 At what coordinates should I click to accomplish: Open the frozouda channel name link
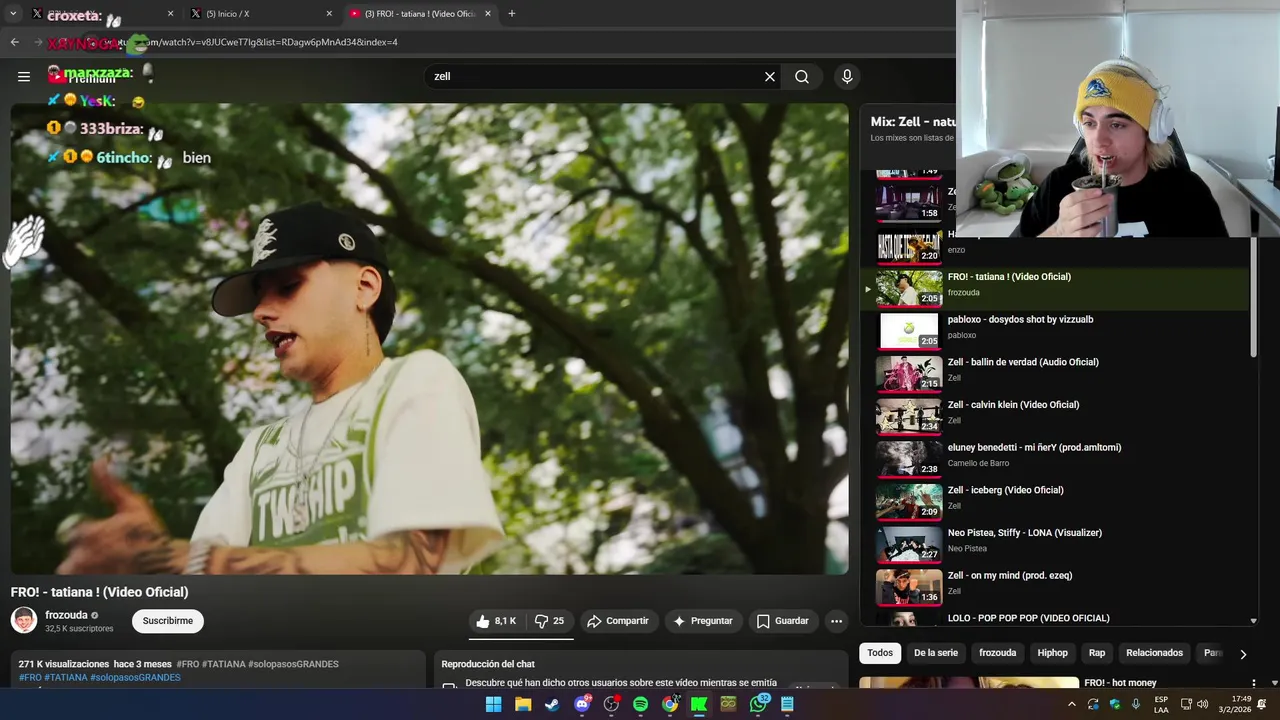point(66,615)
